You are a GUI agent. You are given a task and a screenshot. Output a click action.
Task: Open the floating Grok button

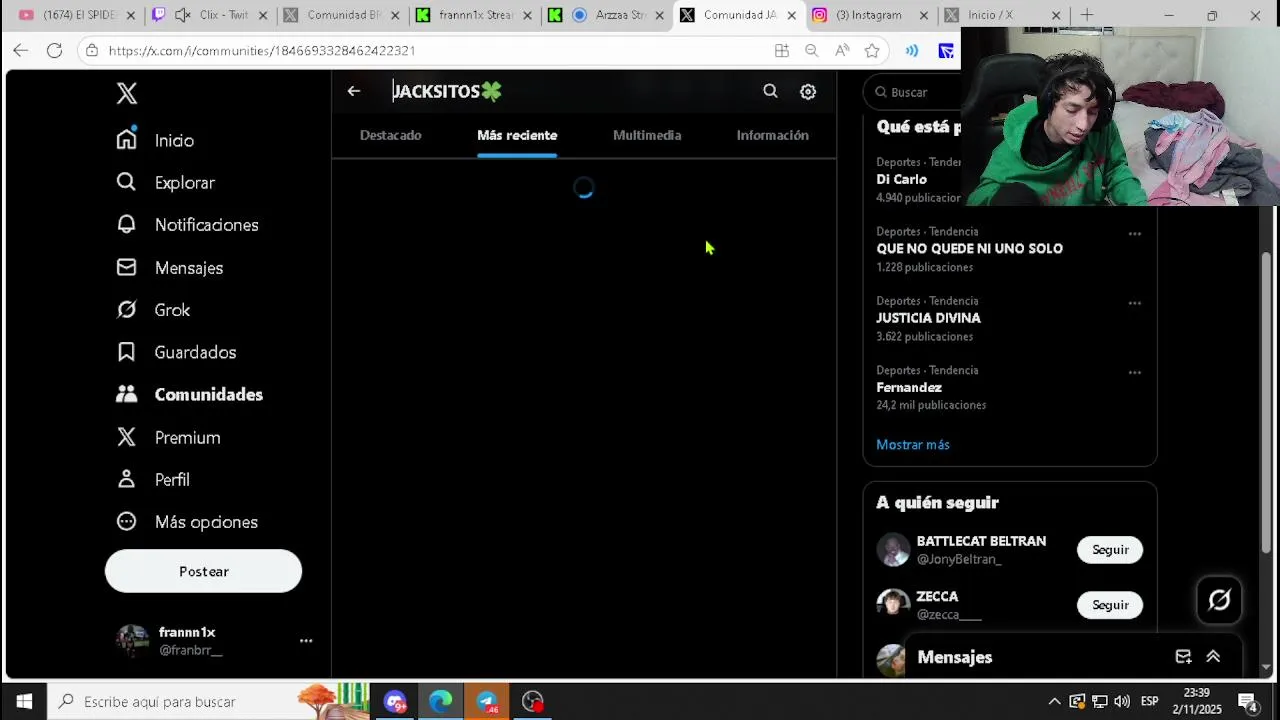[1219, 600]
